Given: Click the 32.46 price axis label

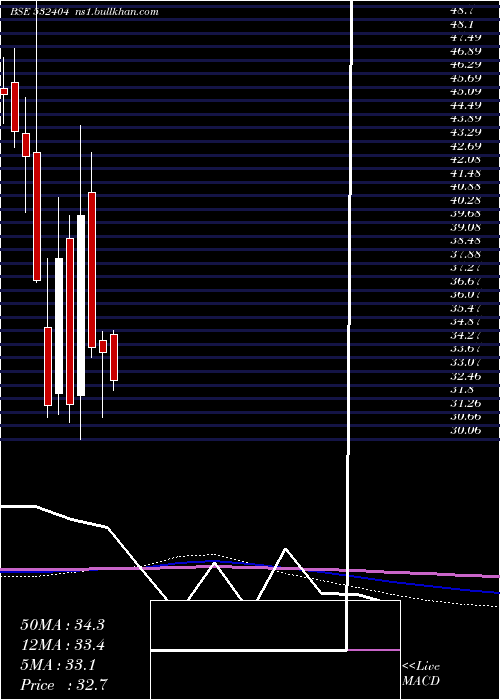Looking at the screenshot, I should [x=466, y=376].
